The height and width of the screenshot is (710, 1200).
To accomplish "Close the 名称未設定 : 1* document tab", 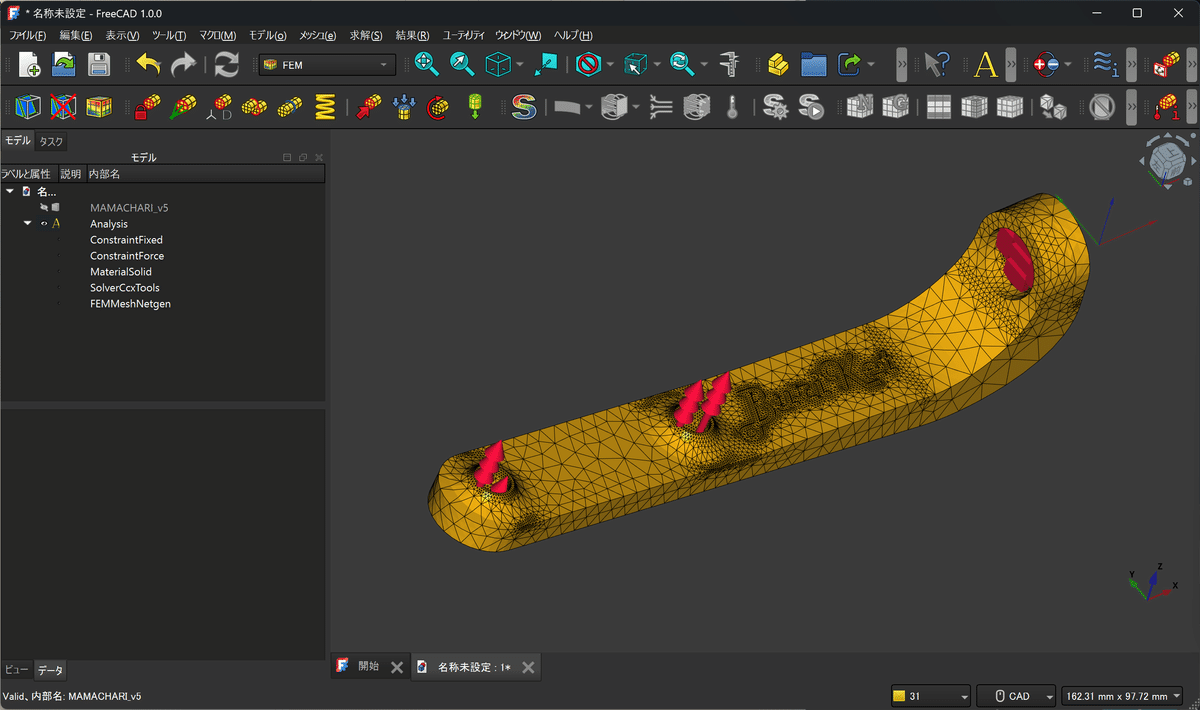I will 528,667.
